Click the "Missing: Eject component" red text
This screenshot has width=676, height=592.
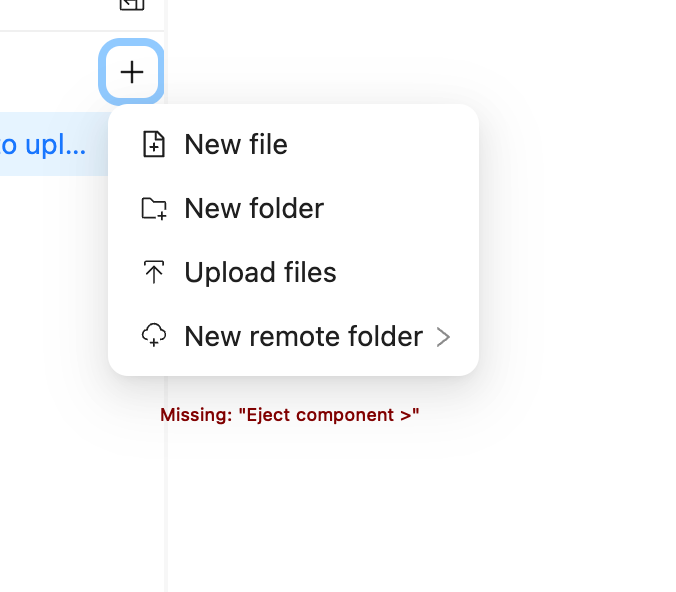point(290,415)
